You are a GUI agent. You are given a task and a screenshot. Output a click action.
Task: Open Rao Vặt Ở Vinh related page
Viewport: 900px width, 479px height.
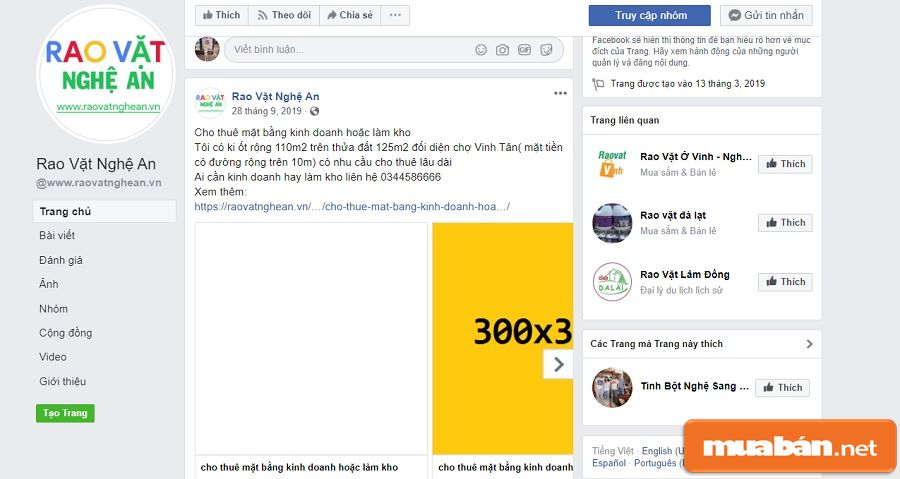click(x=696, y=157)
